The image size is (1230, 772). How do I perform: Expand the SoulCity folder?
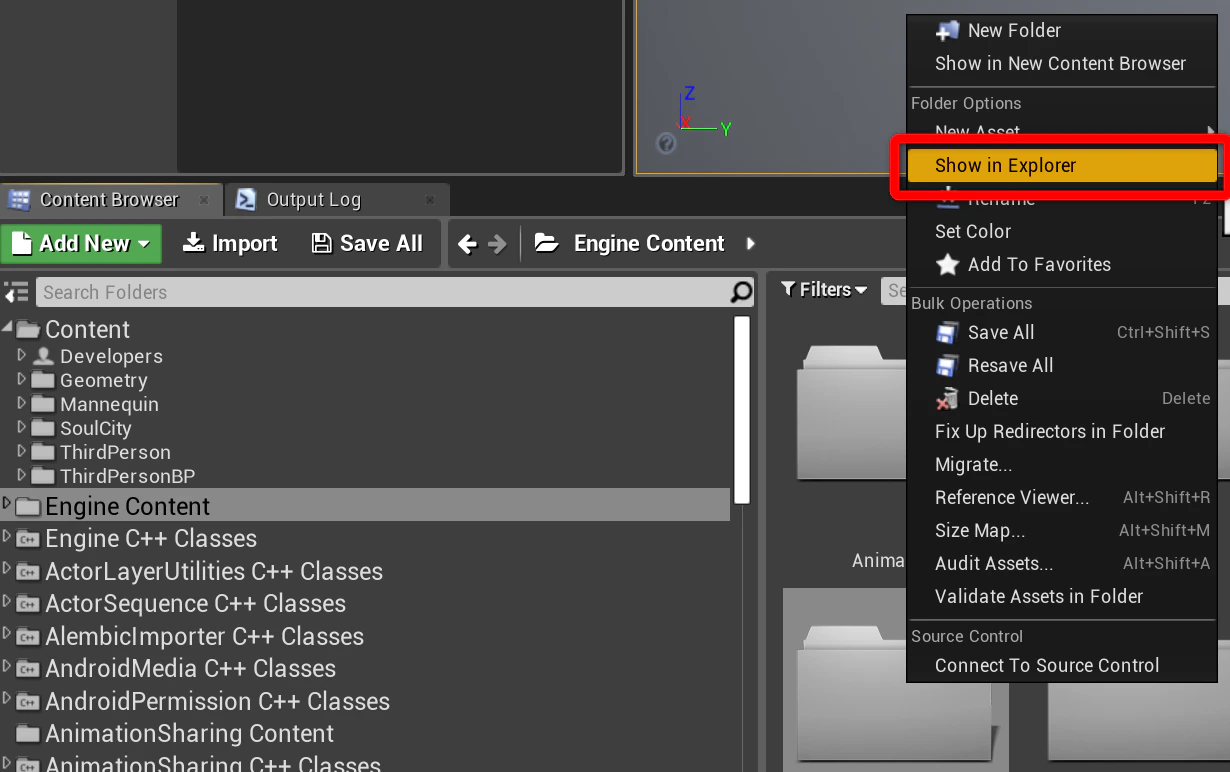click(22, 426)
